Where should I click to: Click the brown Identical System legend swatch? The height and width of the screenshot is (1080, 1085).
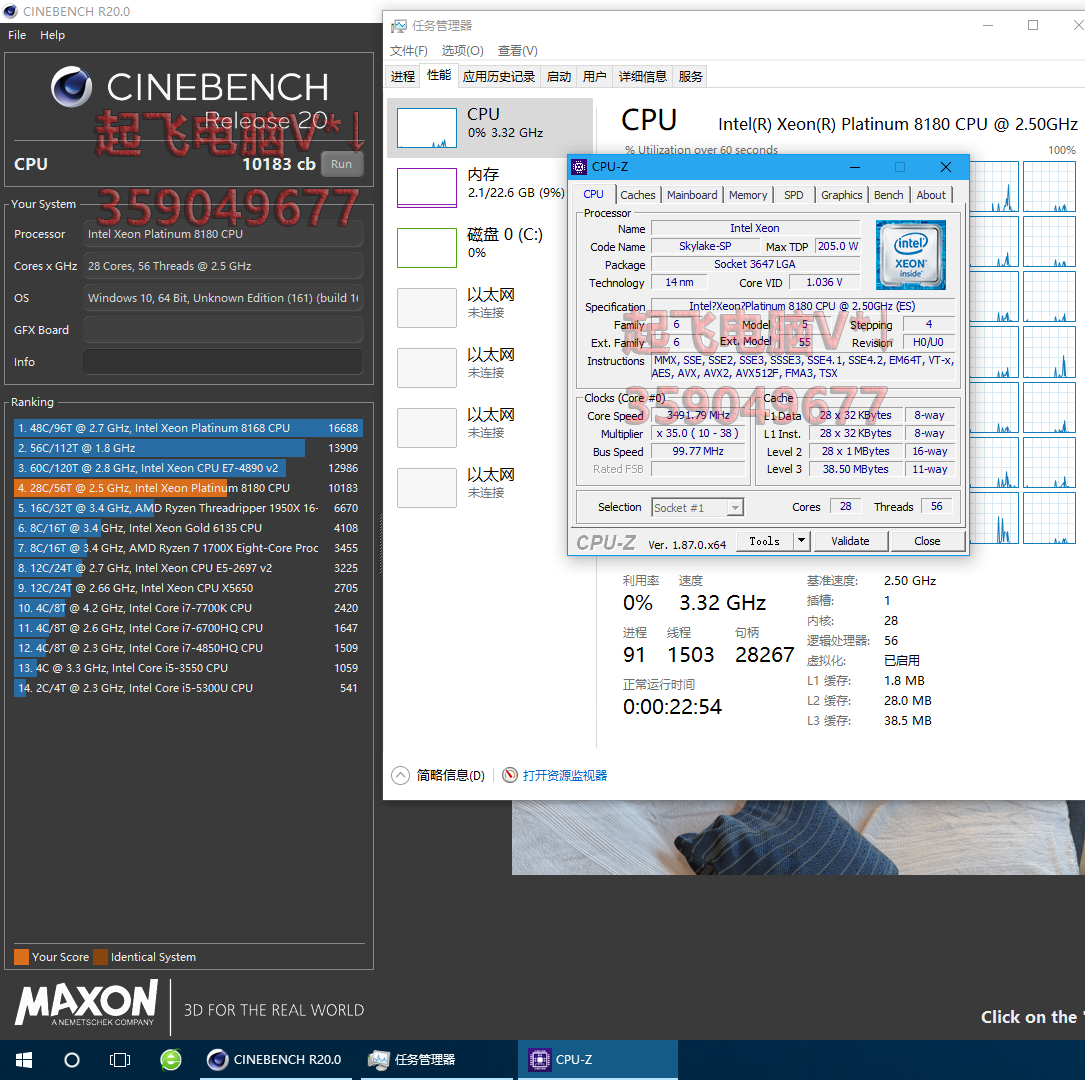pos(100,957)
